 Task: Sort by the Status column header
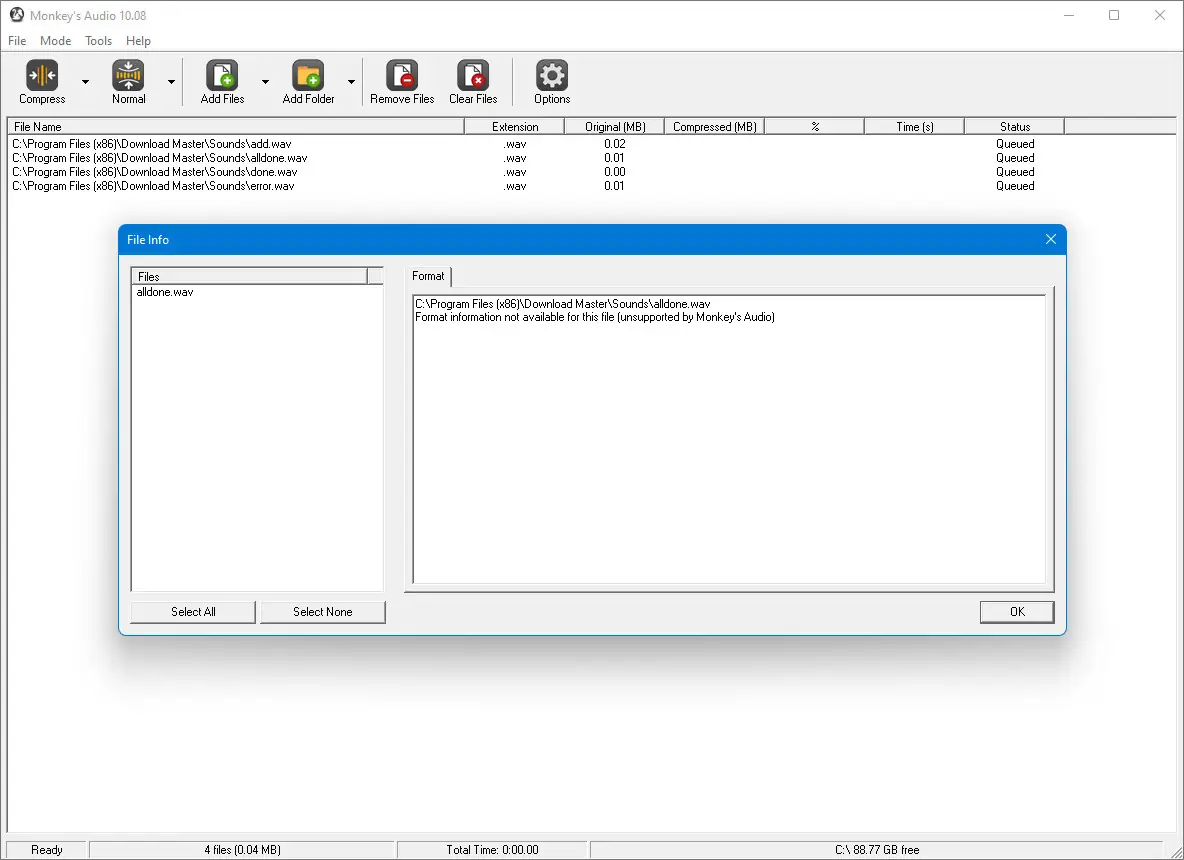point(1015,127)
